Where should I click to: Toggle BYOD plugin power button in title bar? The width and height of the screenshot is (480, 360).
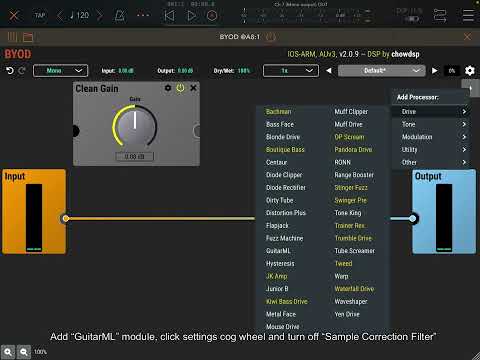pyautogui.click(x=271, y=37)
